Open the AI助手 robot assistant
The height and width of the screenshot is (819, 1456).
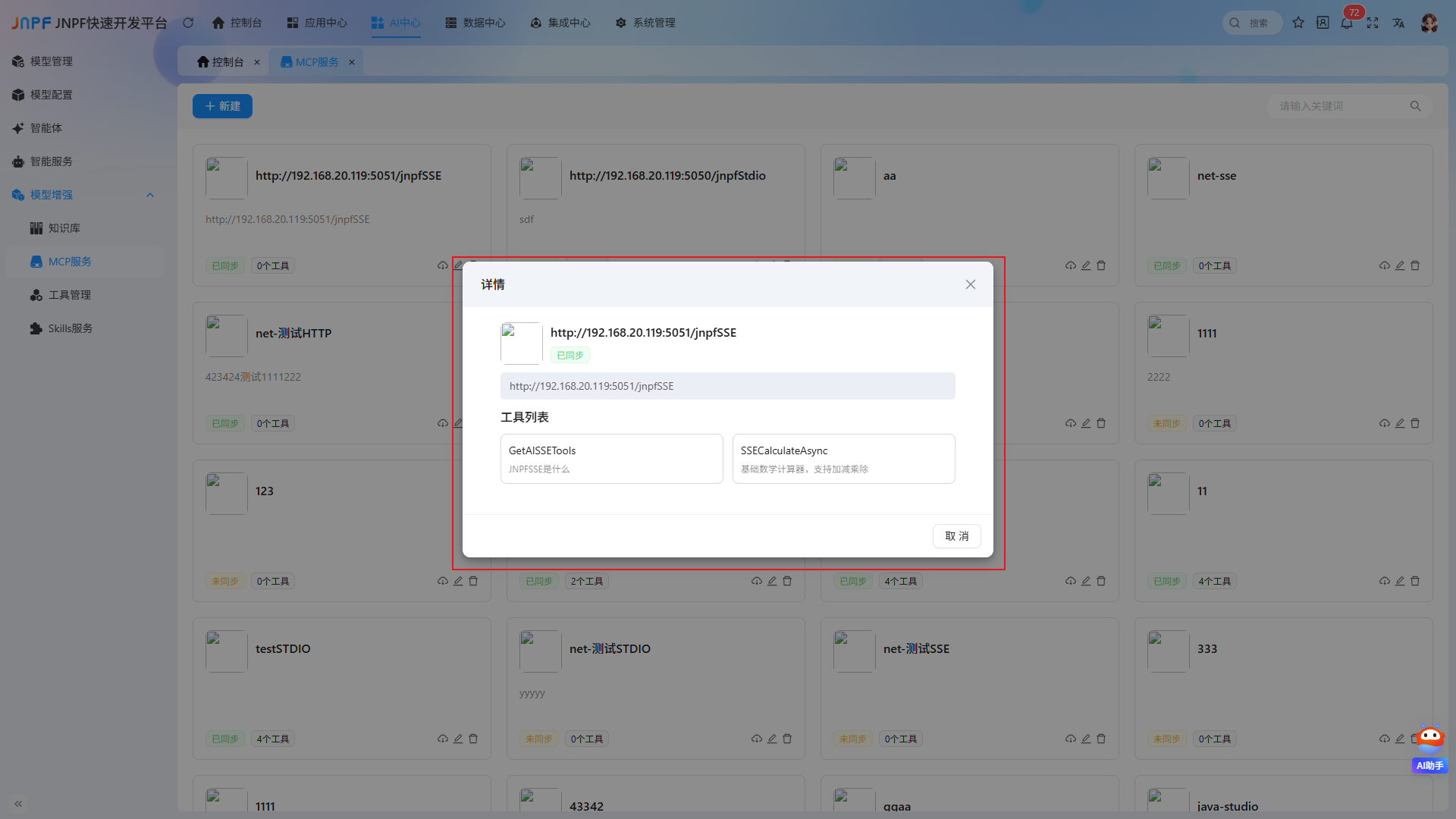(1430, 749)
